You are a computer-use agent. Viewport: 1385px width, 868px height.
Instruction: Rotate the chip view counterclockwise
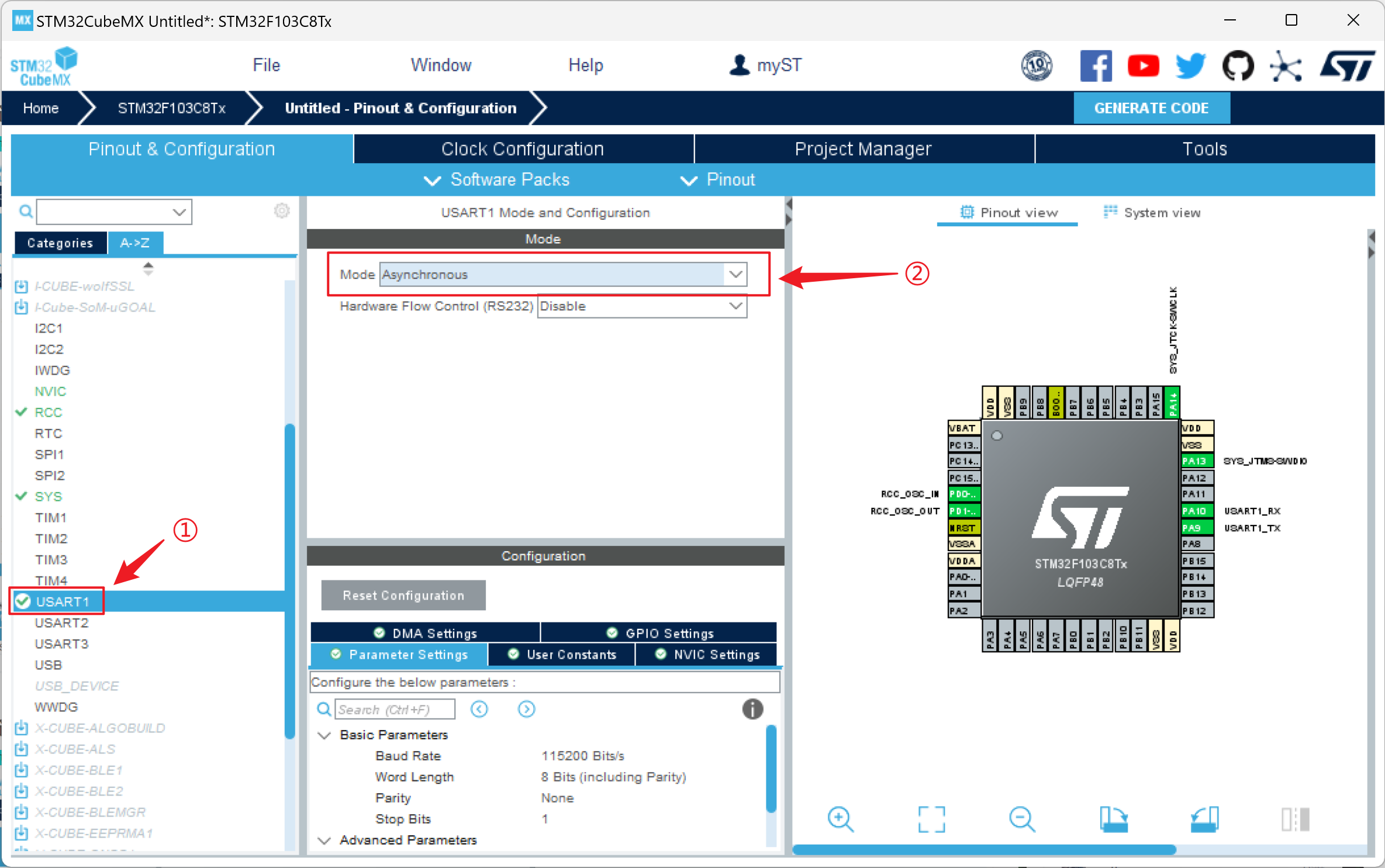[x=1204, y=819]
